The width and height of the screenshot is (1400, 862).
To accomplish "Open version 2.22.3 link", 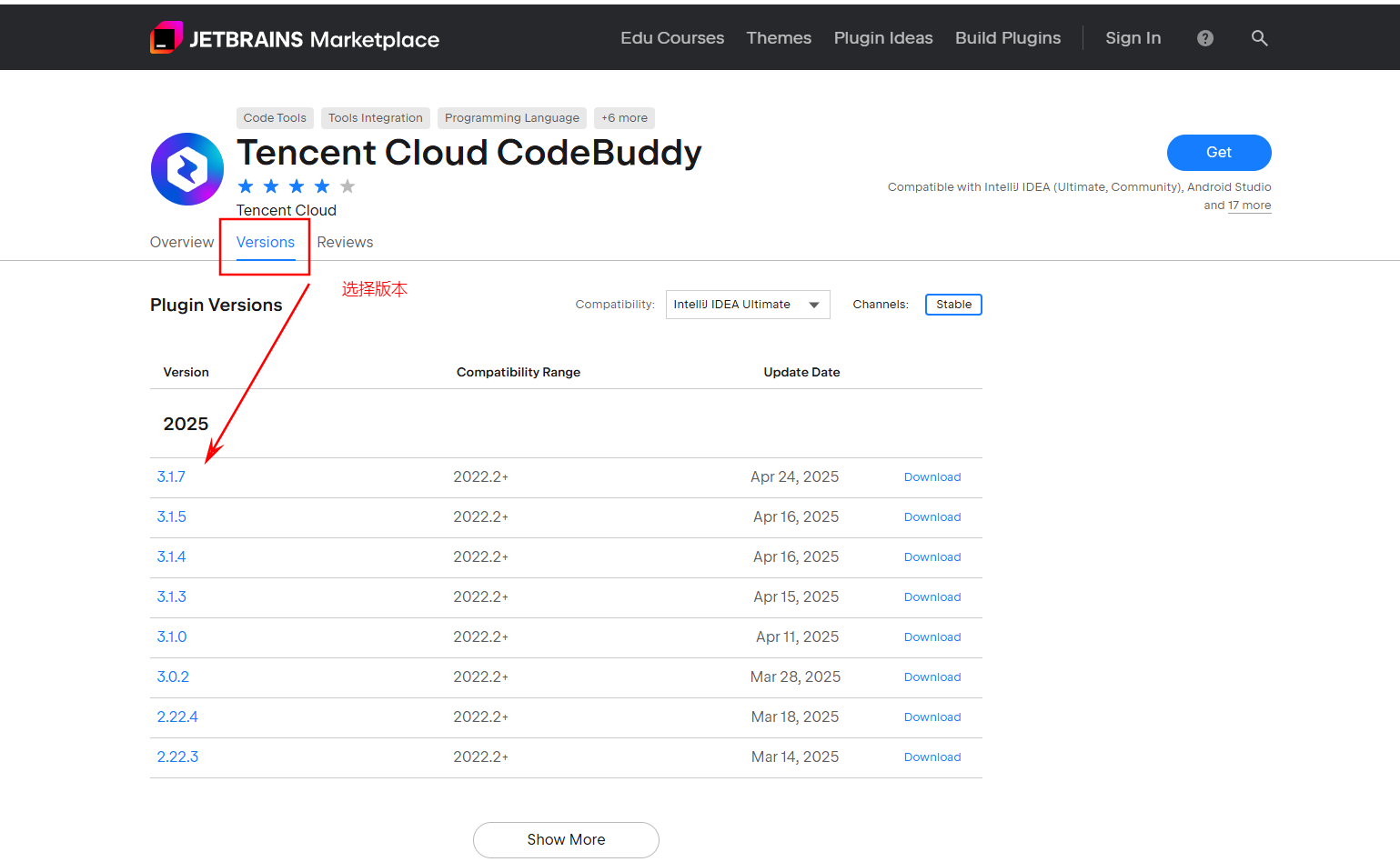I will coord(177,757).
